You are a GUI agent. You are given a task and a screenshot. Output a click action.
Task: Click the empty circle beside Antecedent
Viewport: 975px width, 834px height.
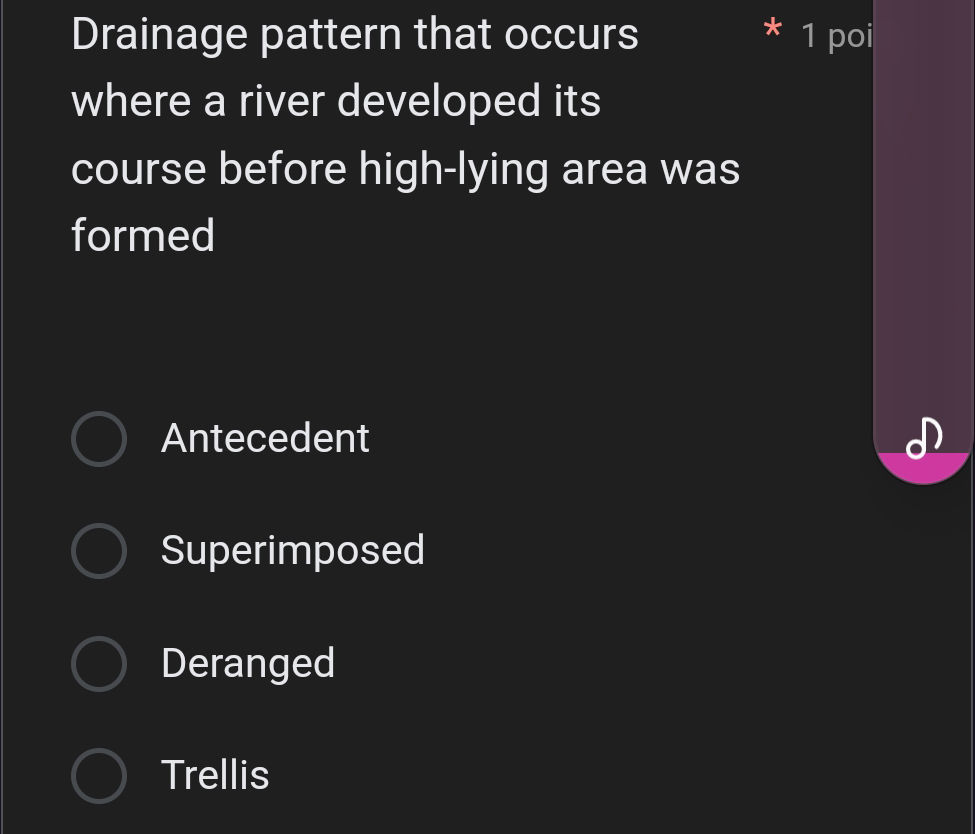point(99,438)
